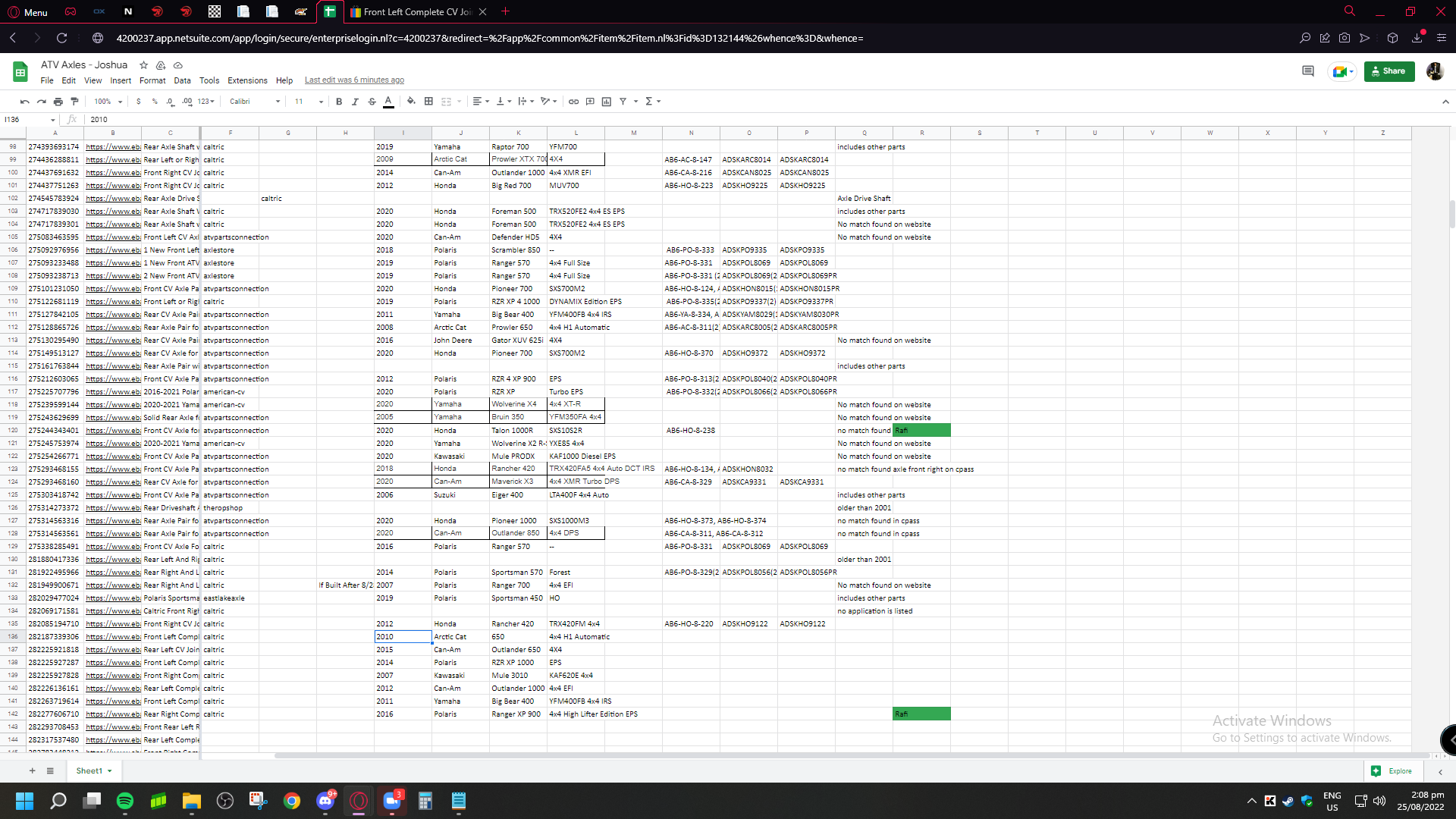Select the Paint format tool
Image resolution: width=1456 pixels, height=819 pixels.
pyautogui.click(x=74, y=102)
